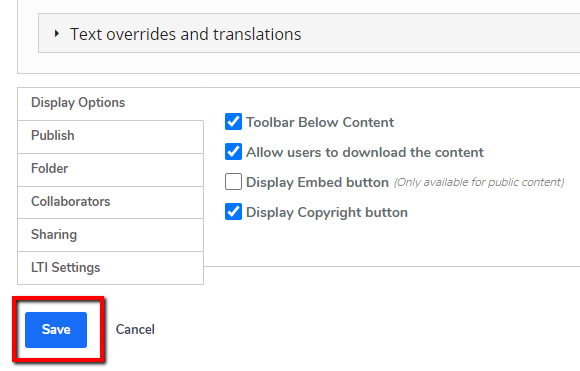The height and width of the screenshot is (371, 580).
Task: Click the 'Allow users to download the content' label
Action: (365, 152)
